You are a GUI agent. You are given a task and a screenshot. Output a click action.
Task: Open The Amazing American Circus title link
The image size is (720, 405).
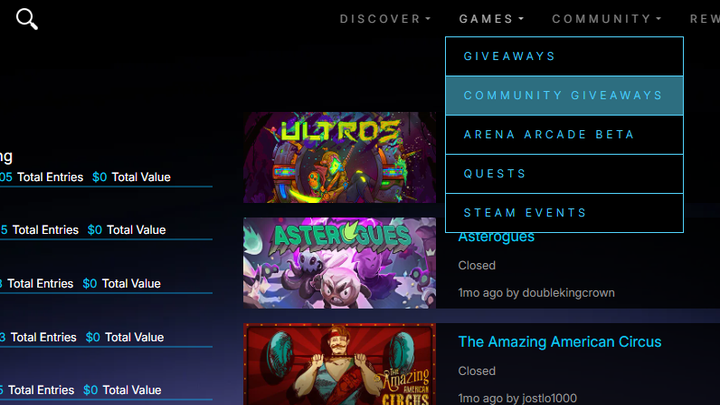pyautogui.click(x=560, y=342)
